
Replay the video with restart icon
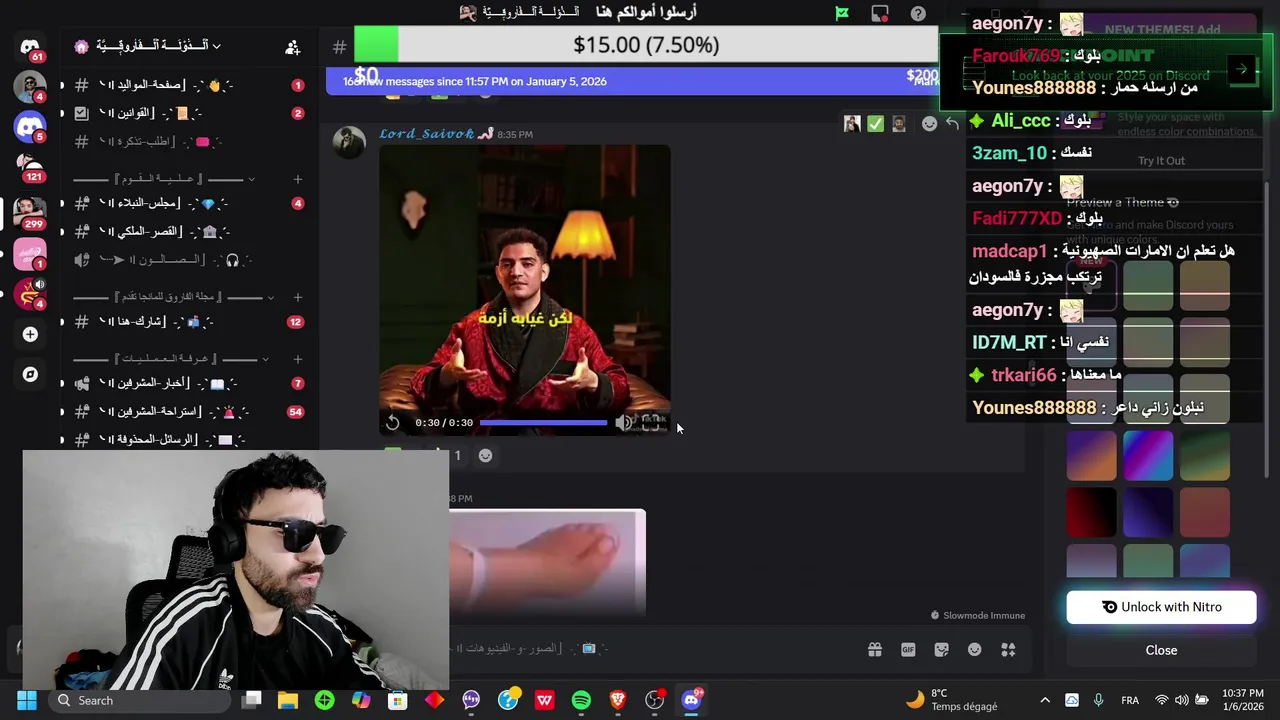pyautogui.click(x=393, y=423)
